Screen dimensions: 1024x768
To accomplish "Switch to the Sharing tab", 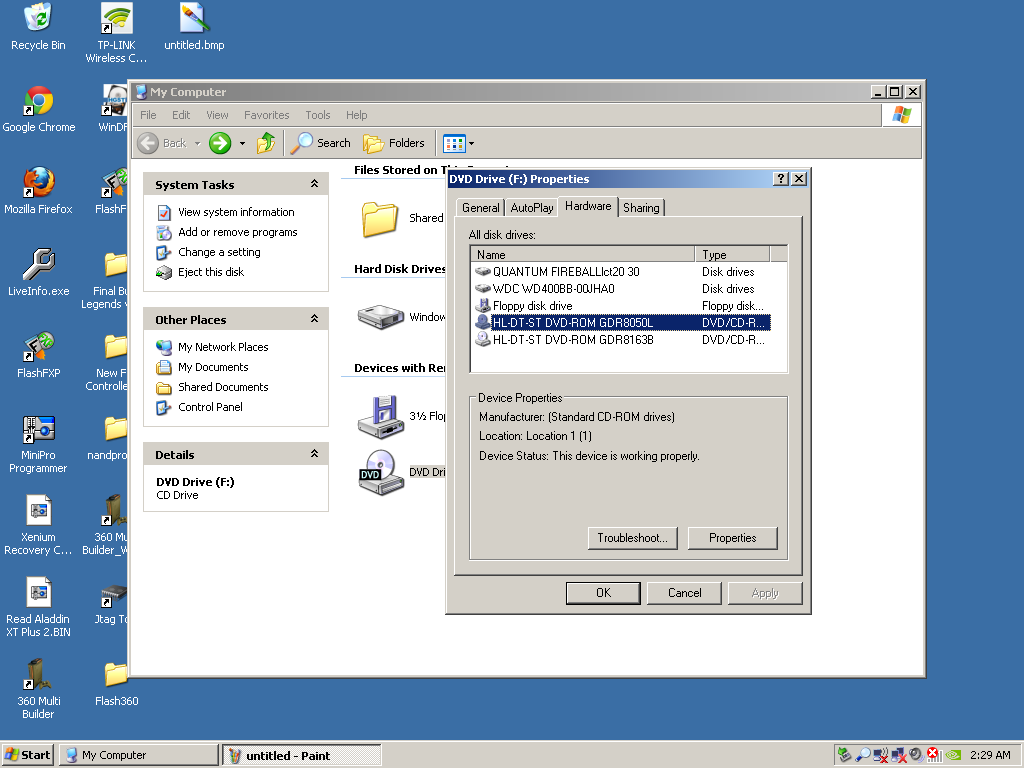I will 641,208.
